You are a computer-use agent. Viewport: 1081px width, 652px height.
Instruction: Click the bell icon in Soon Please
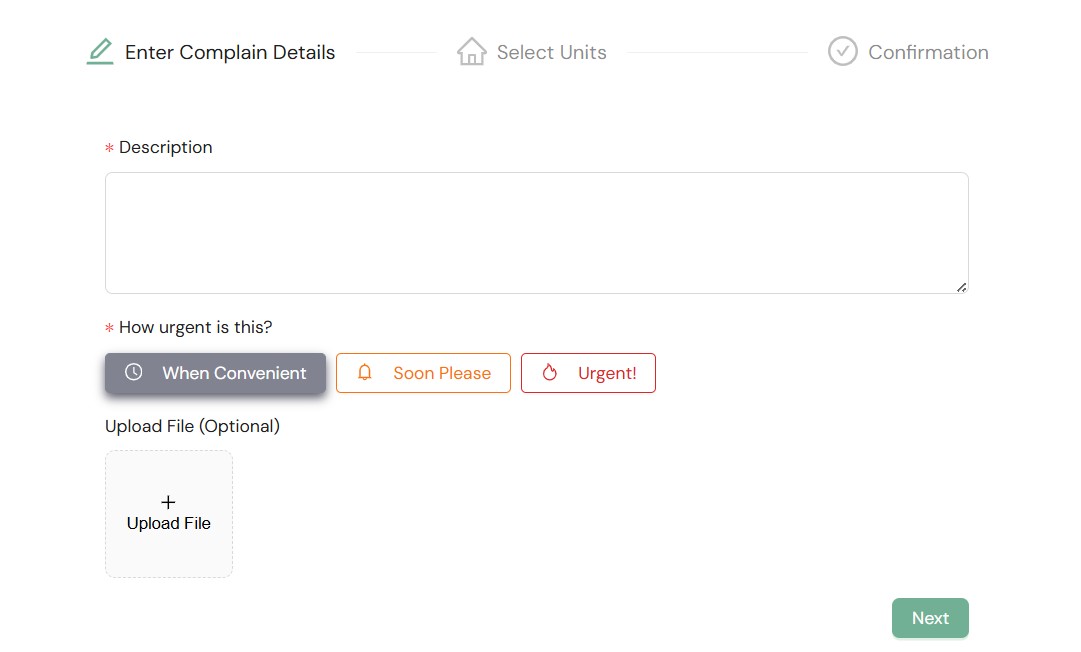[x=365, y=373]
